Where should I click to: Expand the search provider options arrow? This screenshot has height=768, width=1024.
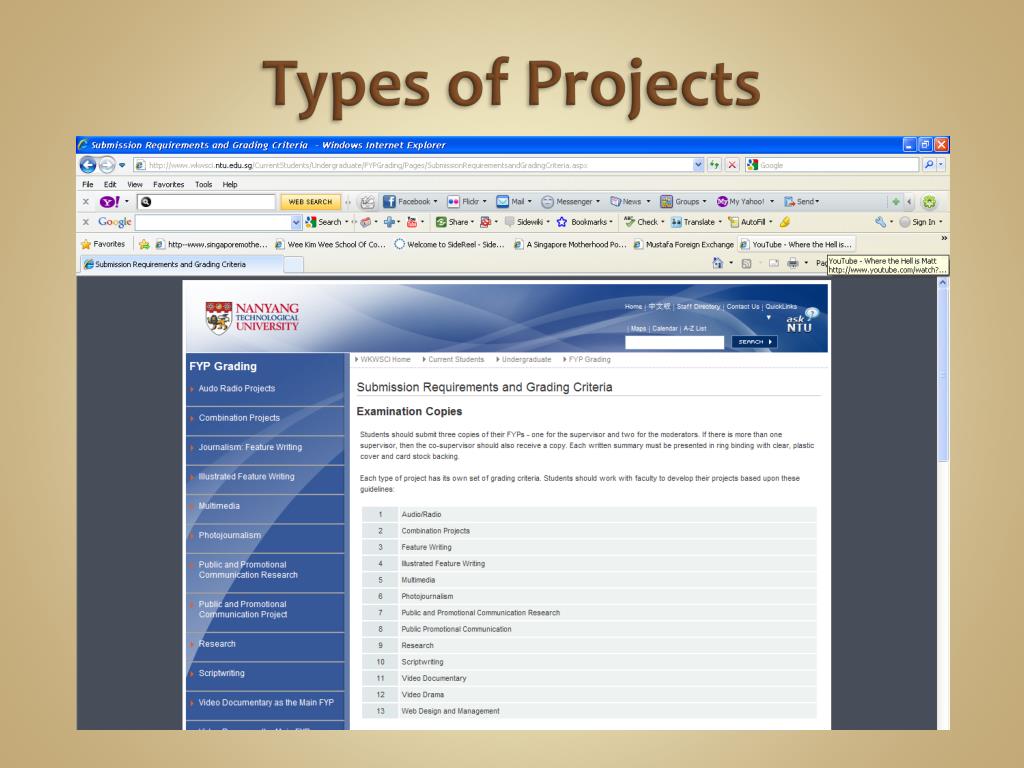pyautogui.click(x=941, y=165)
